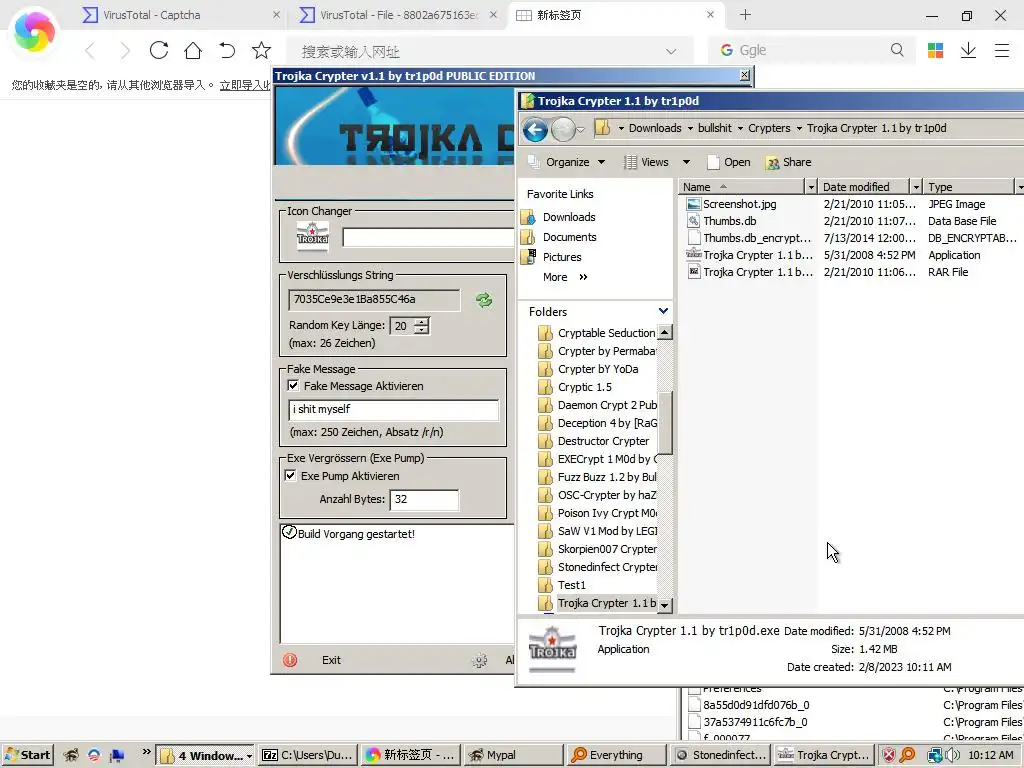Select Test1 folder in tree
Image resolution: width=1024 pixels, height=768 pixels.
[562, 585]
